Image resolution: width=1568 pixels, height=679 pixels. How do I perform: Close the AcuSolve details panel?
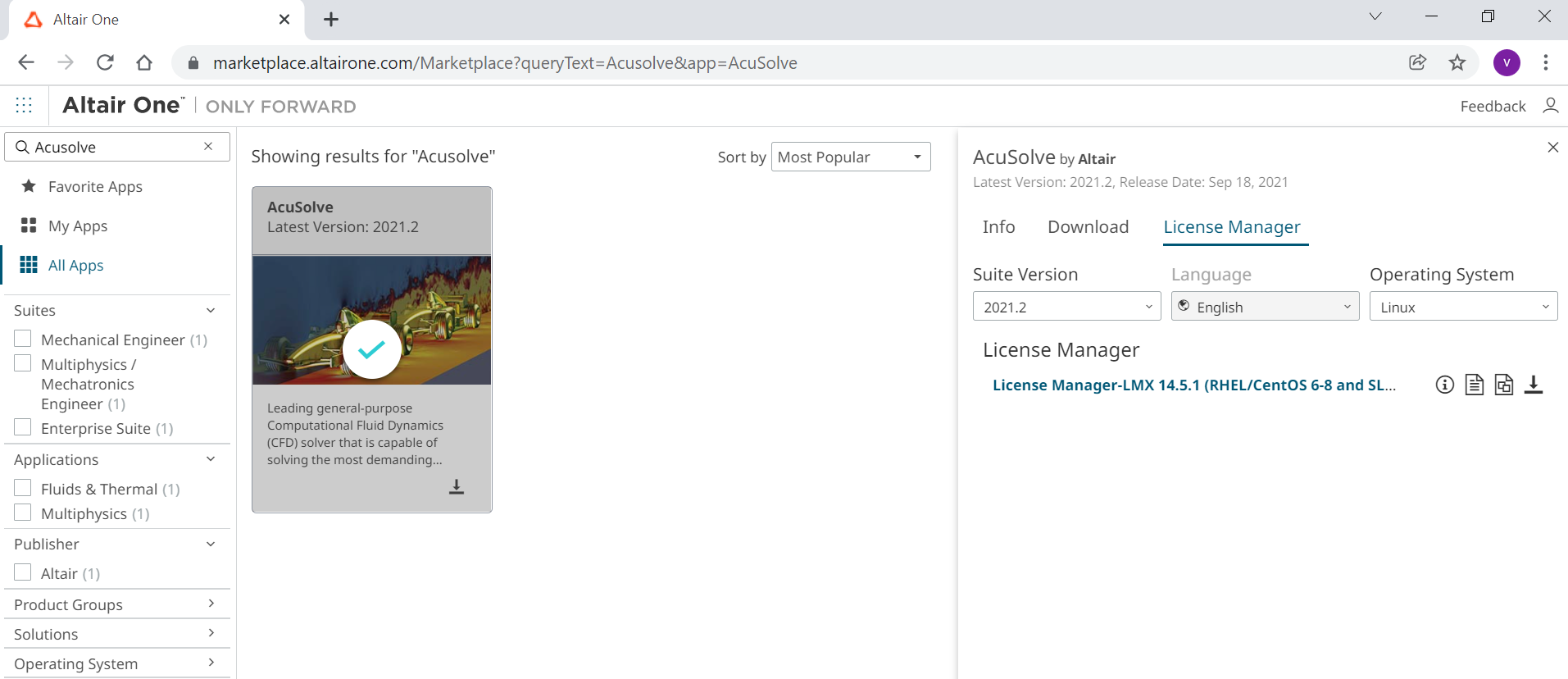(x=1552, y=148)
